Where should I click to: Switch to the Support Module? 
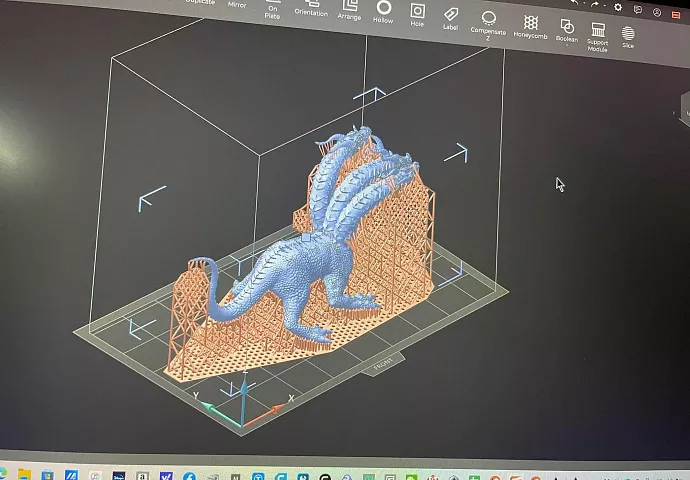[598, 37]
